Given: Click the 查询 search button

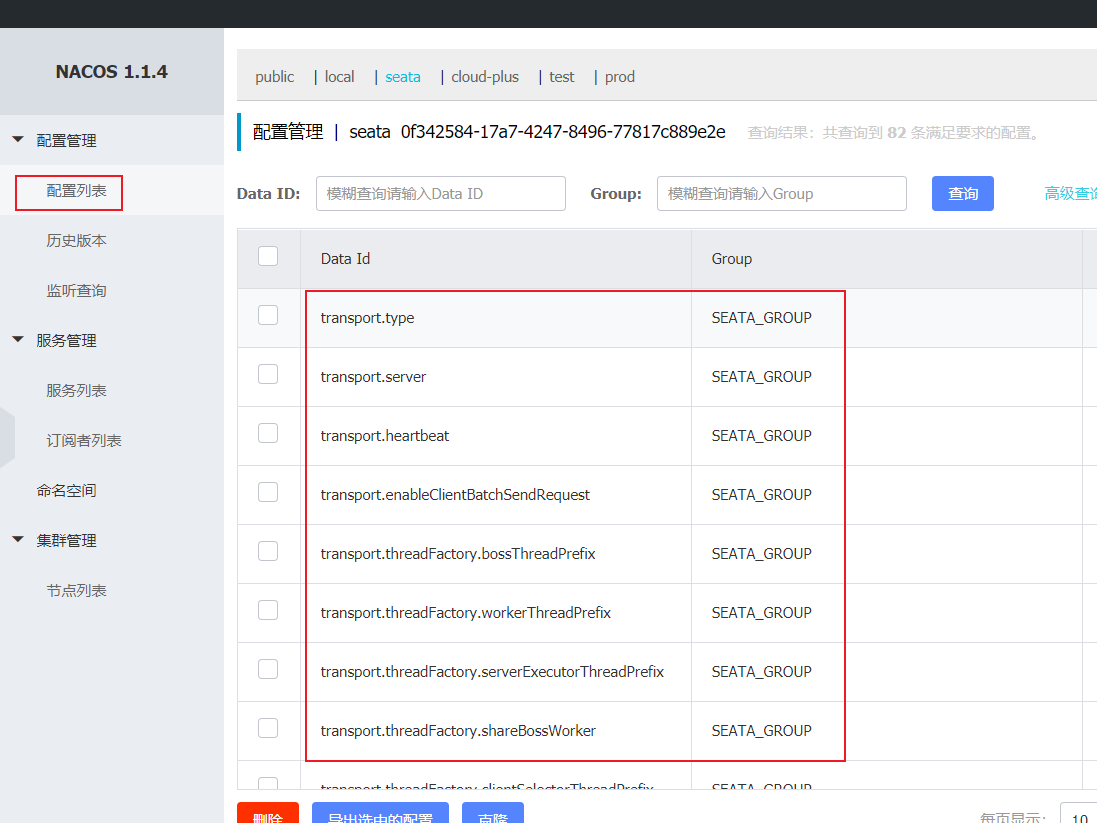Looking at the screenshot, I should (963, 194).
